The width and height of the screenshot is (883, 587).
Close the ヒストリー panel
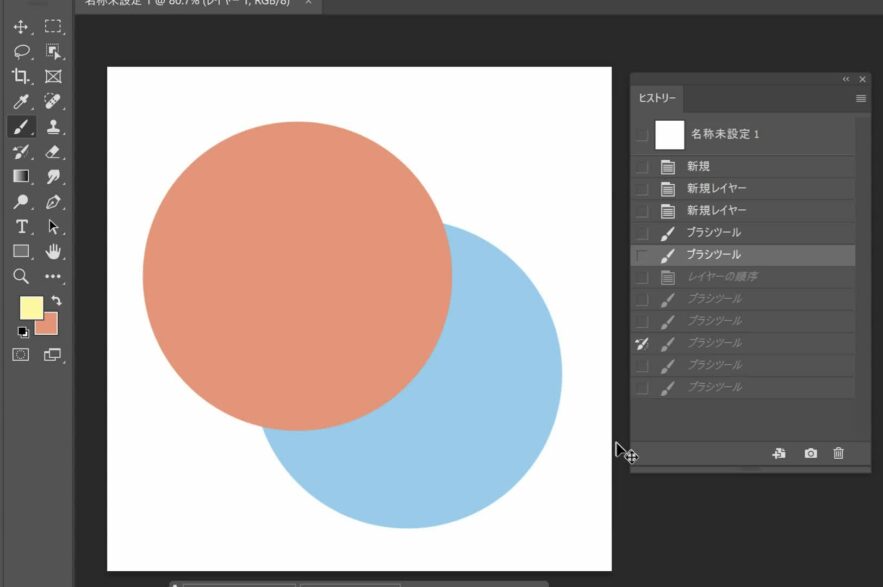point(862,79)
